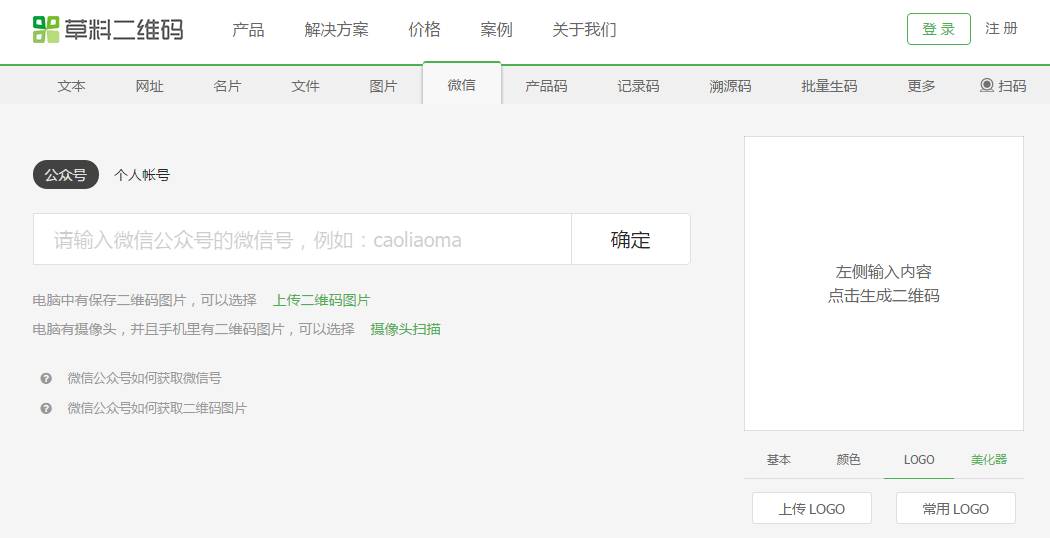
Task: Open 关于我们 in the top navigation
Action: 584,29
